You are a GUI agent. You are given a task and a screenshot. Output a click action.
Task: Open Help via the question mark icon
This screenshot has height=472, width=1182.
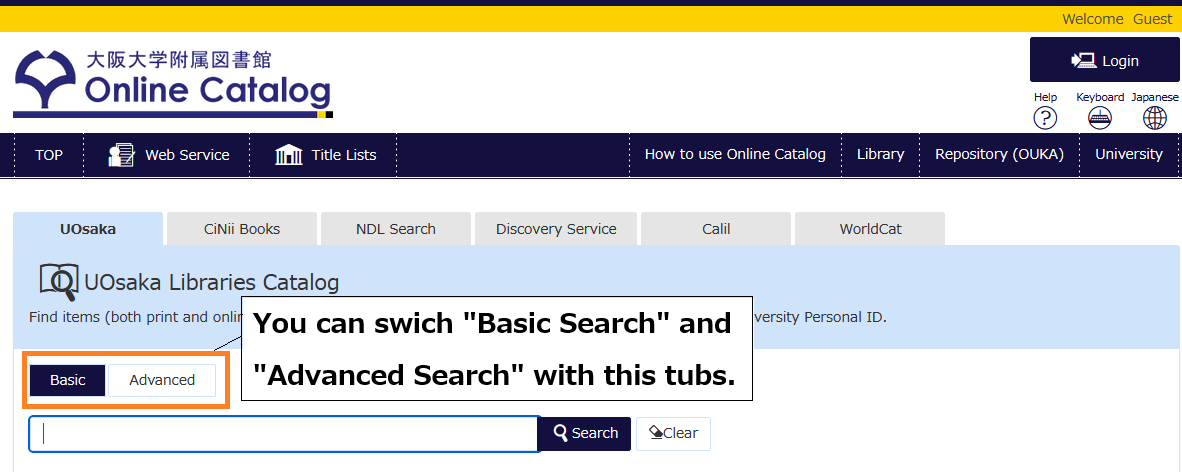click(1045, 118)
